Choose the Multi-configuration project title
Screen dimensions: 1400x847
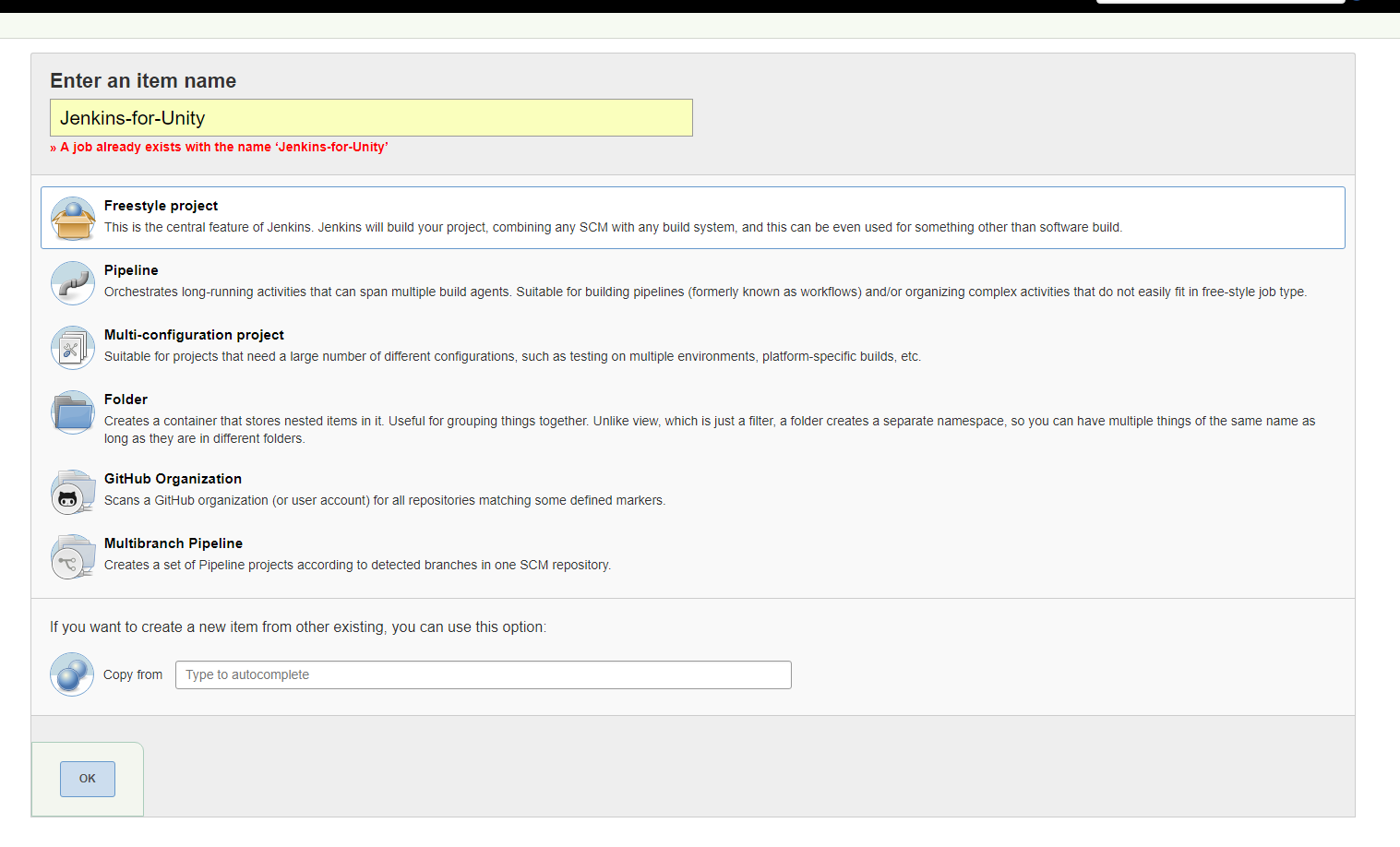194,335
